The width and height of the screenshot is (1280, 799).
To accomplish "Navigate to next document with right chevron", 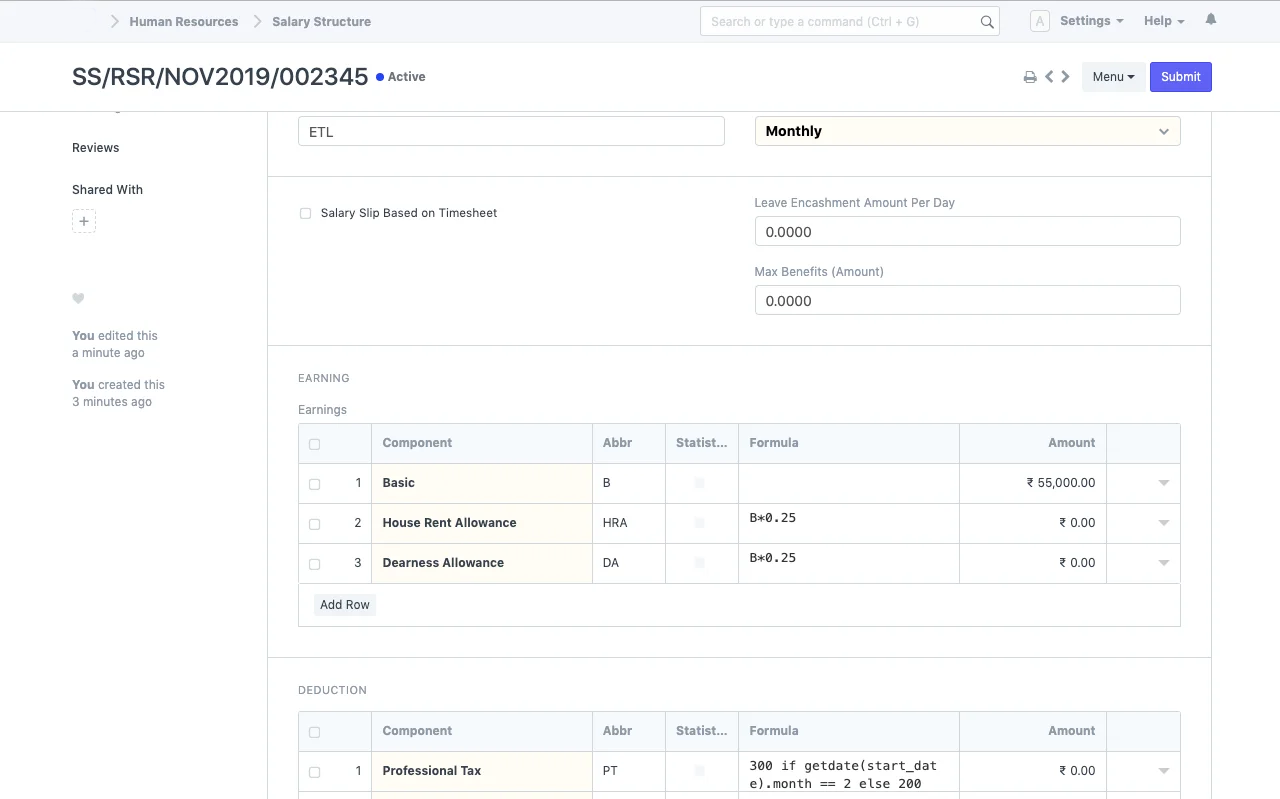I will 1065,76.
